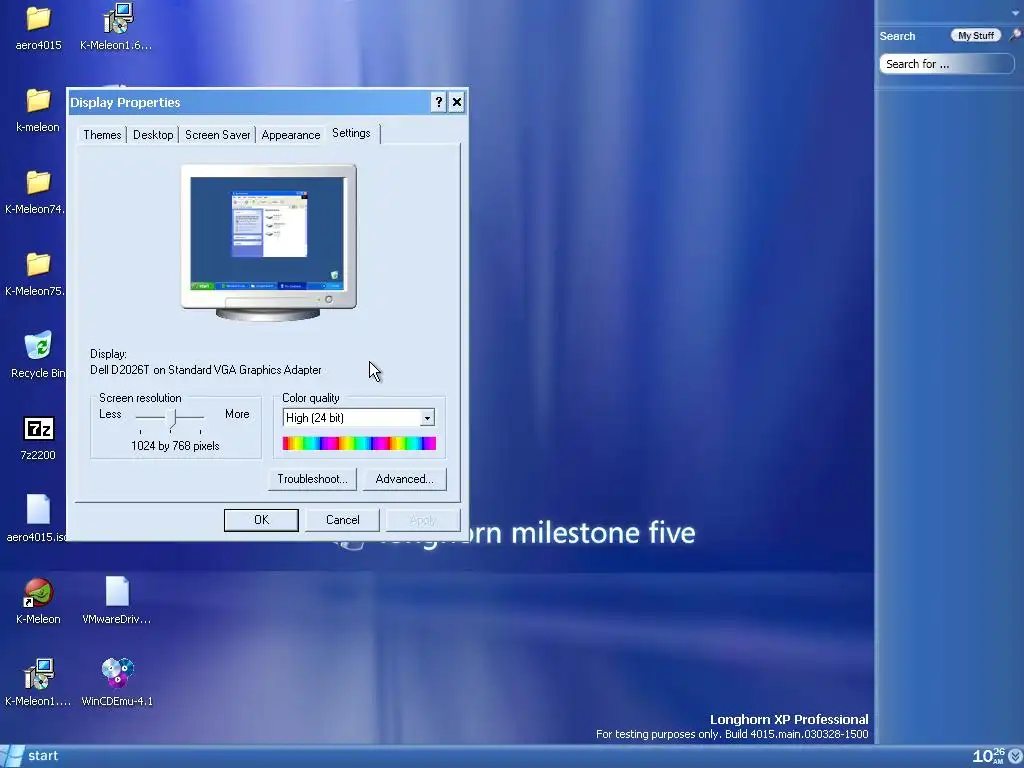Select the aero4015.iso file icon
This screenshot has width=1024, height=768.
pyautogui.click(x=38, y=509)
